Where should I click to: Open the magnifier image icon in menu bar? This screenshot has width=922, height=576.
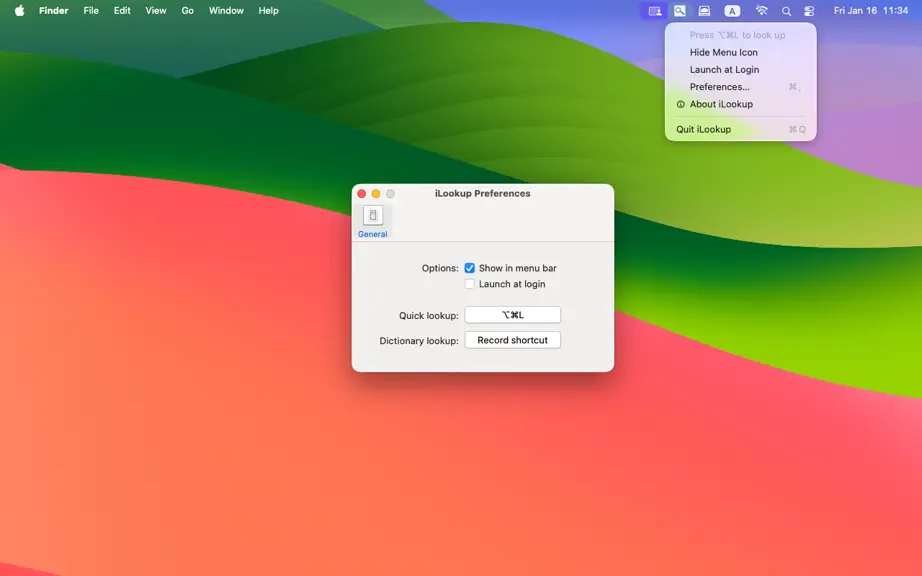679,11
